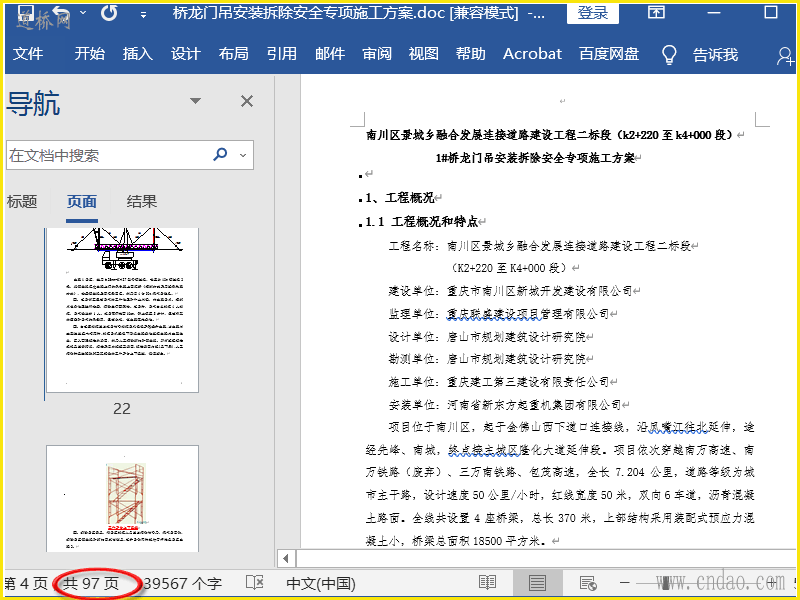
Task: Click the Redo icon in quick access toolbar
Action: tap(109, 14)
